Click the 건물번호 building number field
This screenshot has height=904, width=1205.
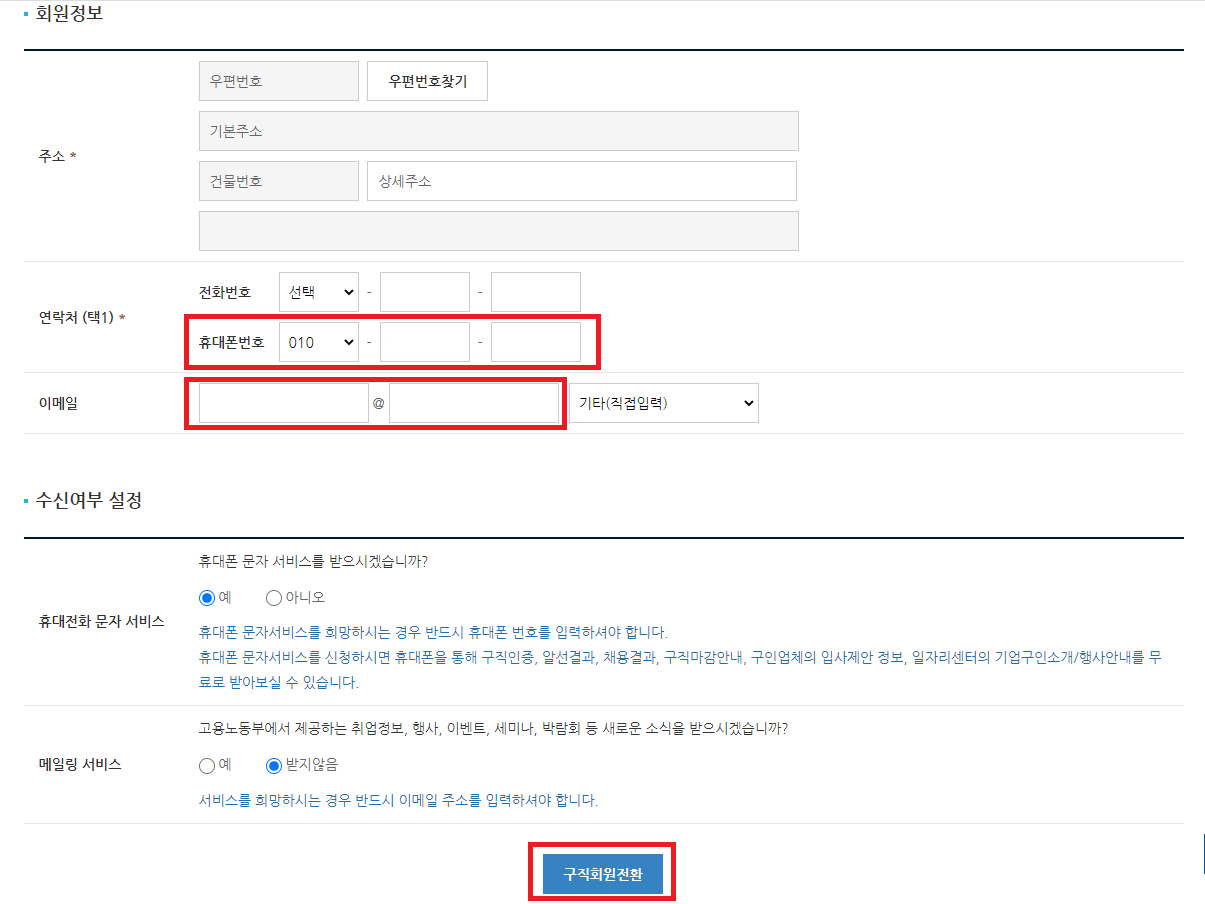pyautogui.click(x=278, y=181)
